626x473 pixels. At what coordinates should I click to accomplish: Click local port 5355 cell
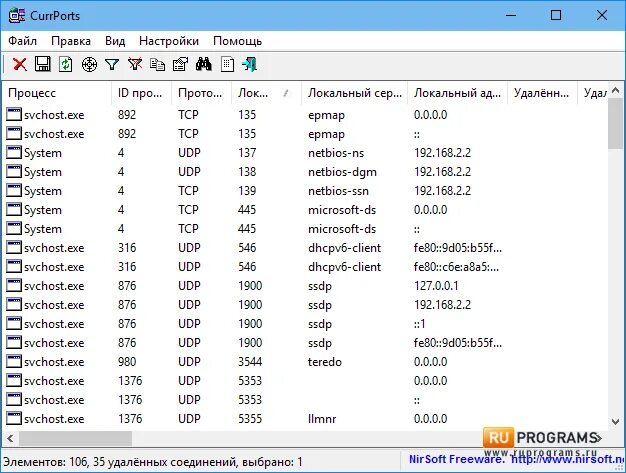[x=250, y=419]
